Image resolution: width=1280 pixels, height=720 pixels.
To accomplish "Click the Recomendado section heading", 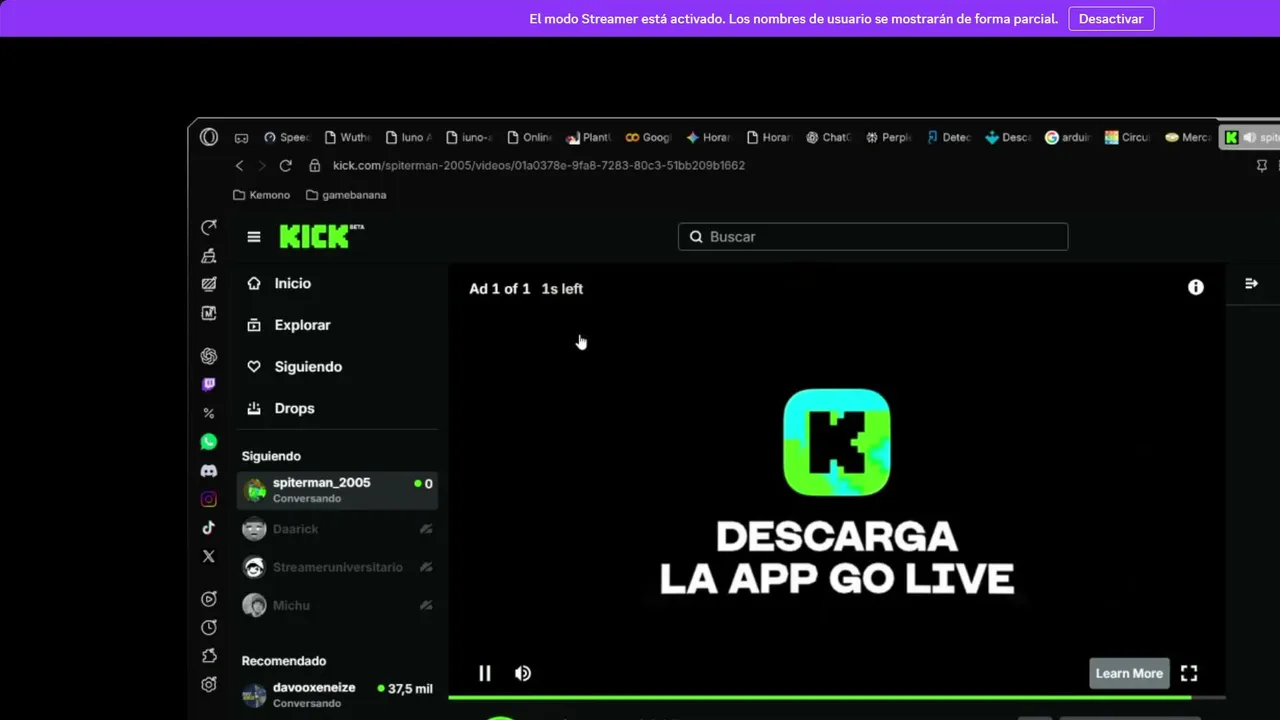I will tap(284, 661).
